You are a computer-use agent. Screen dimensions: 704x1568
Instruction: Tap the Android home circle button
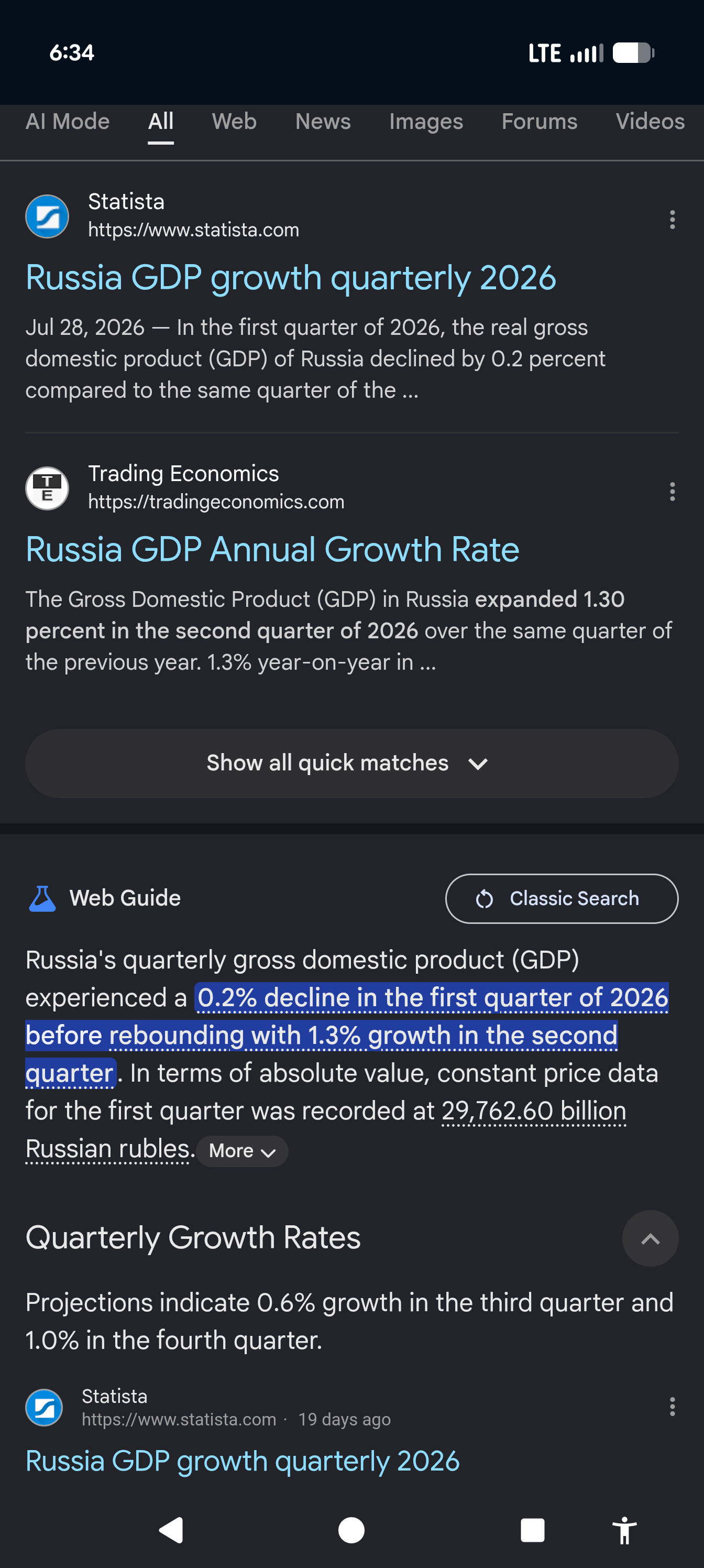coord(351,1530)
